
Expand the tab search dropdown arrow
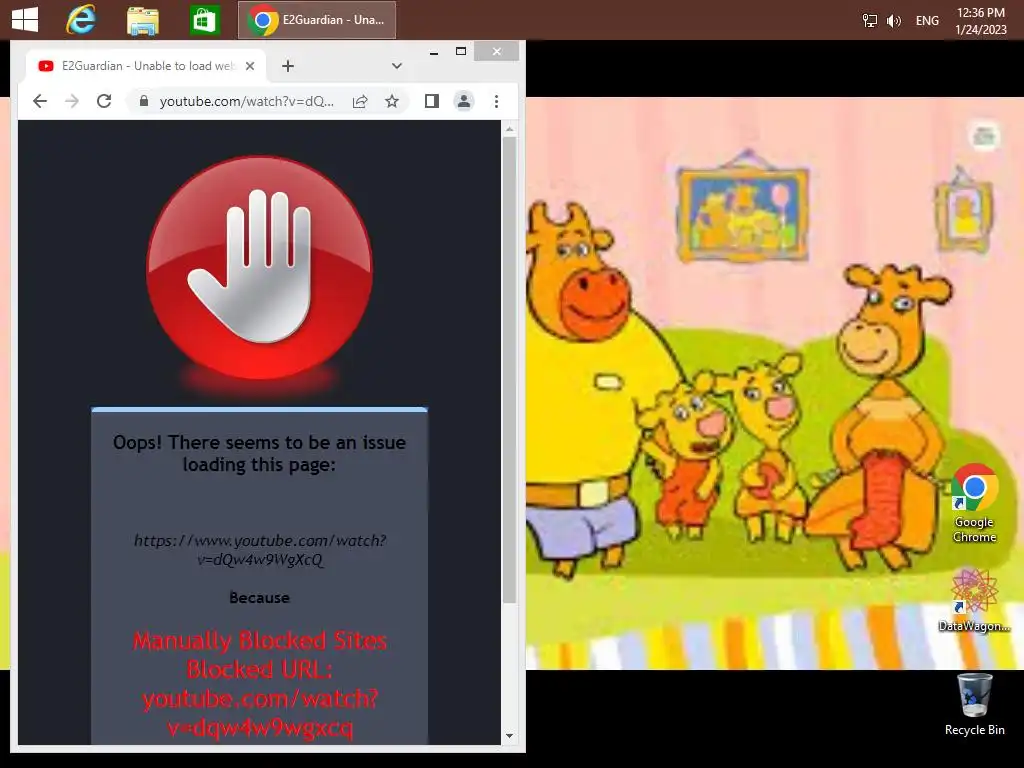tap(396, 66)
